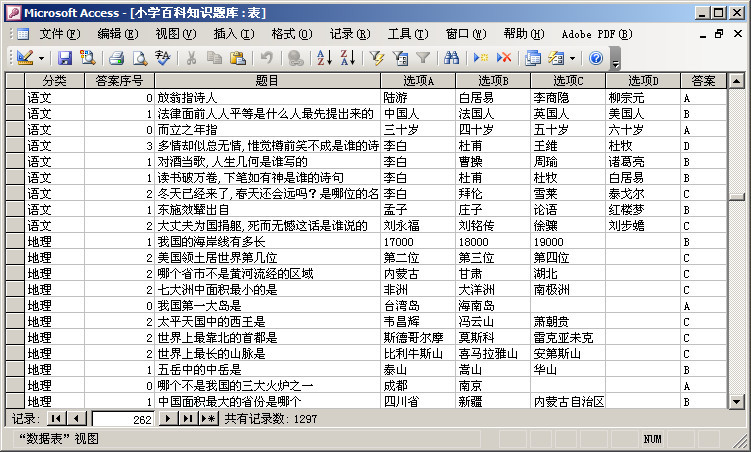This screenshot has height=452, width=751.
Task: Sort descending with the Z-A icon
Action: [348, 58]
